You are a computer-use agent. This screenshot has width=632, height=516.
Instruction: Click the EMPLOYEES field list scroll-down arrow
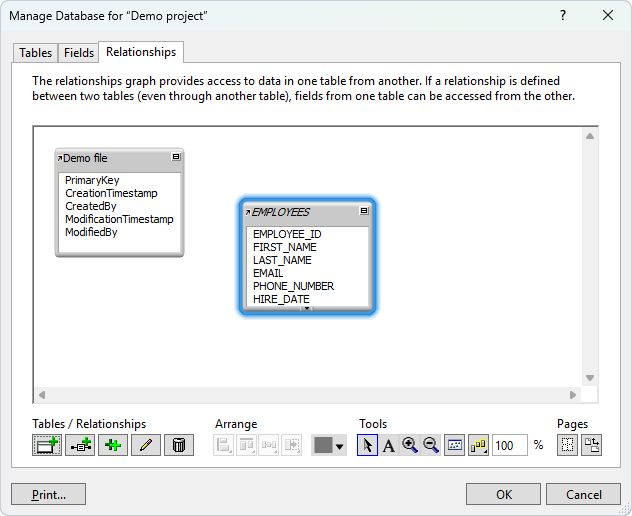[307, 308]
